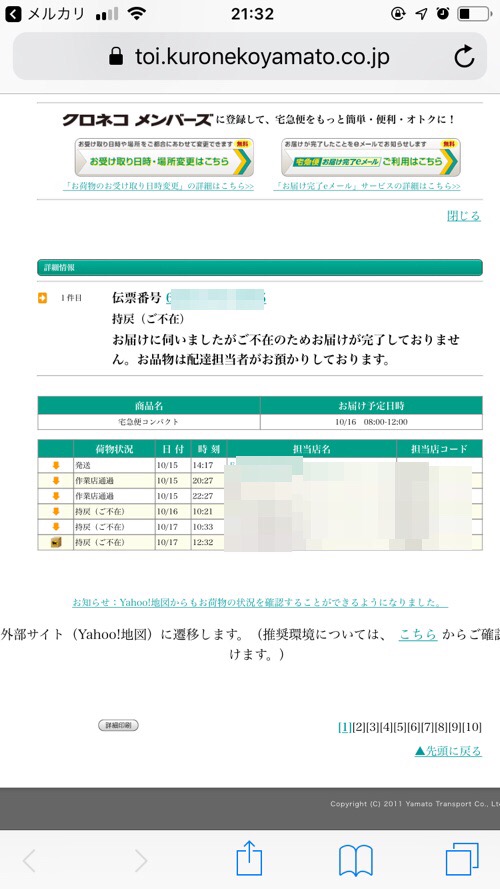Tap the 持戻(ご不在) cell dated 10/16
The width and height of the screenshot is (500, 889).
pos(114,511)
